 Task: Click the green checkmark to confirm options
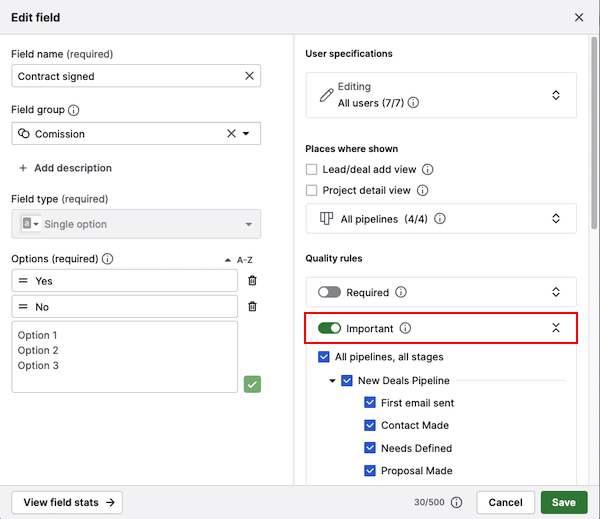click(x=252, y=384)
